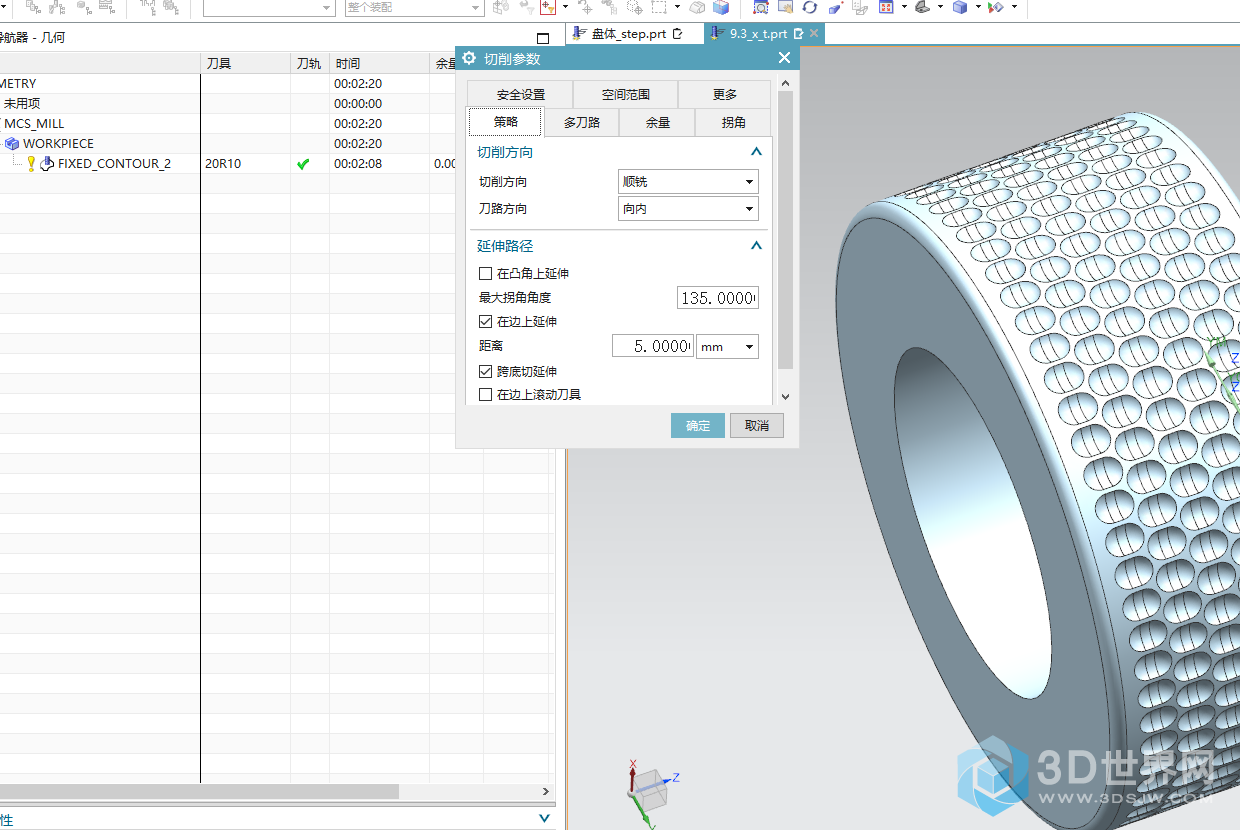Switch to 更多 tab
Viewport: 1240px width, 830px height.
[x=725, y=95]
